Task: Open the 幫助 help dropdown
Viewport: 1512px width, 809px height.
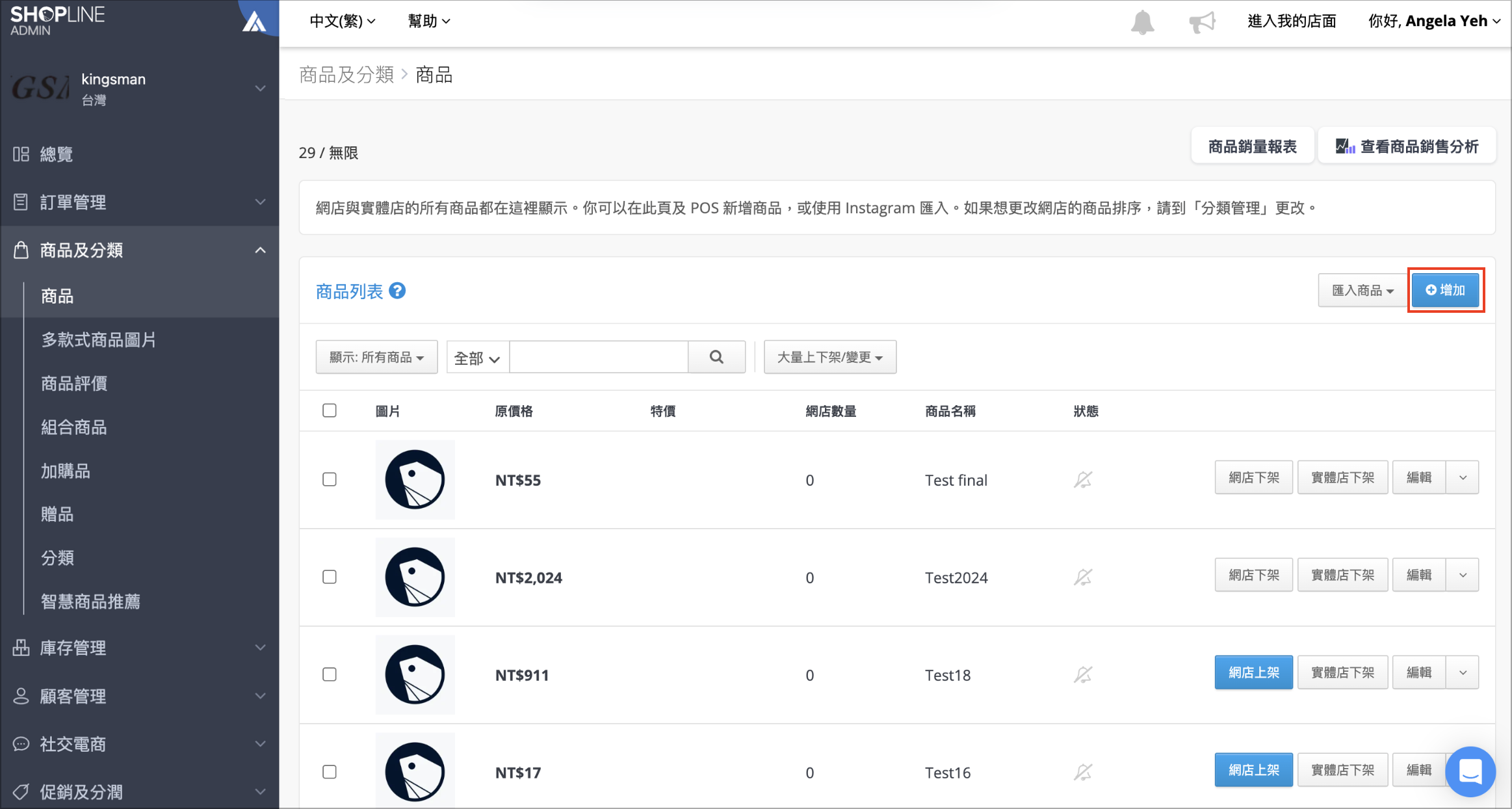Action: point(429,21)
